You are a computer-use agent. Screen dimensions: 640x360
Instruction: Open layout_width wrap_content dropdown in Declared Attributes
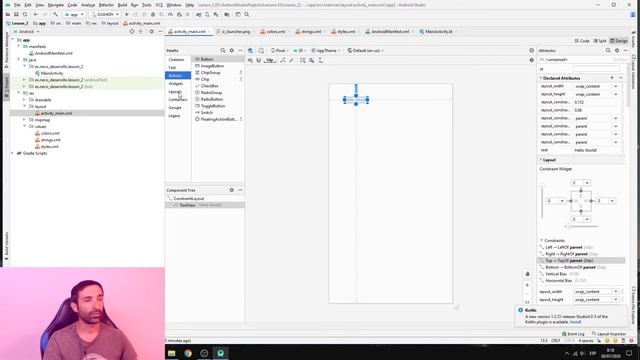616,86
